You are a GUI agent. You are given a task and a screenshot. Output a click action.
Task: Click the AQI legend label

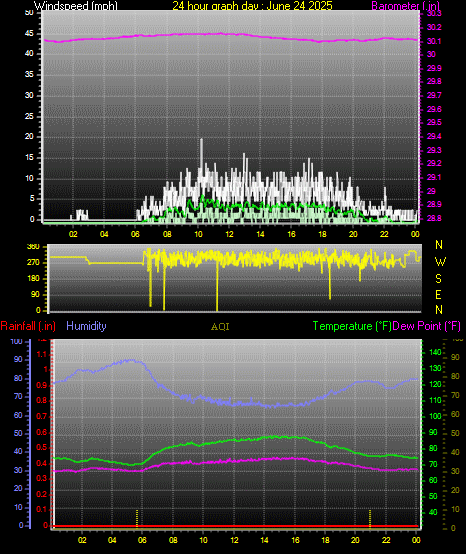(220, 326)
